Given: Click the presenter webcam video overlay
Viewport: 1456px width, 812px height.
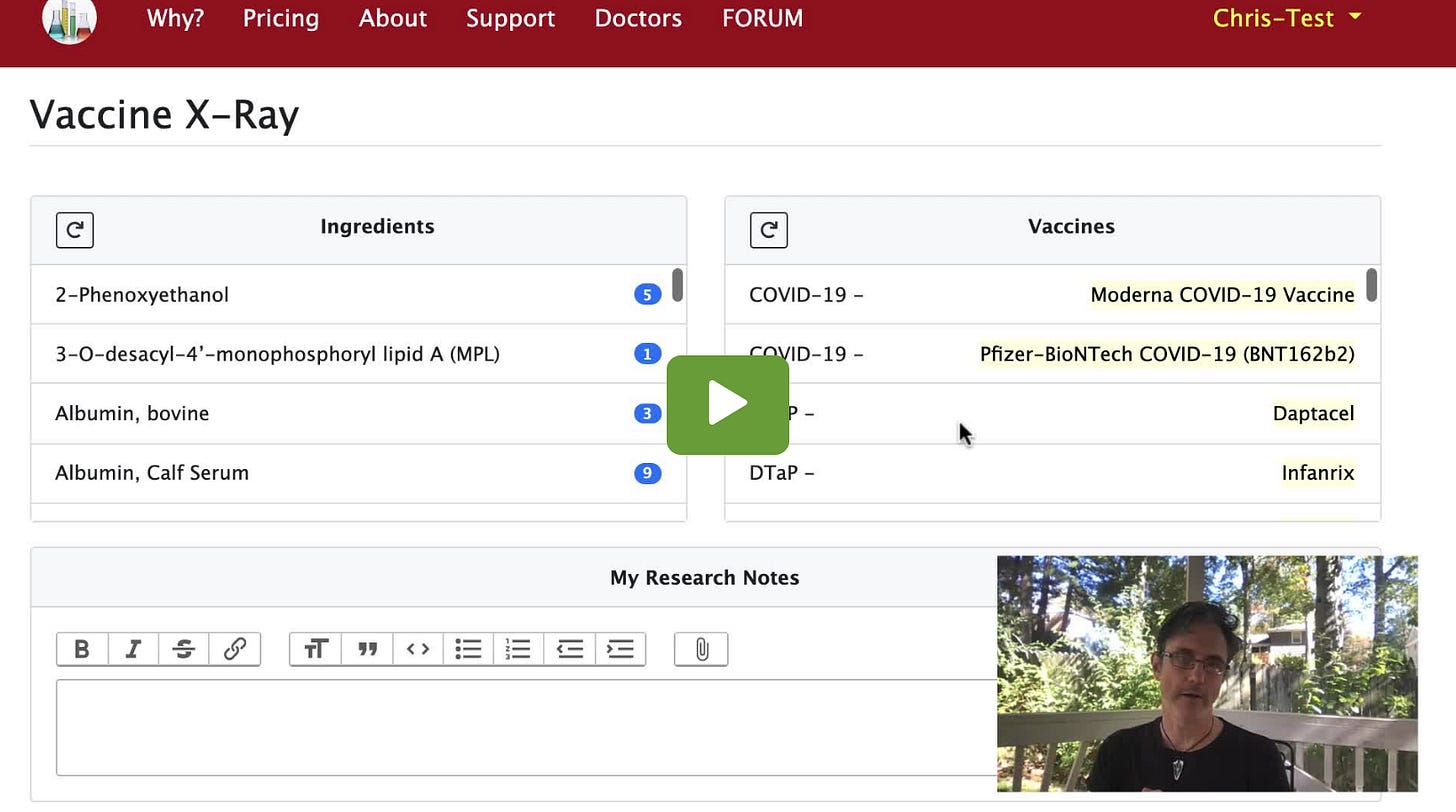Looking at the screenshot, I should (1207, 674).
